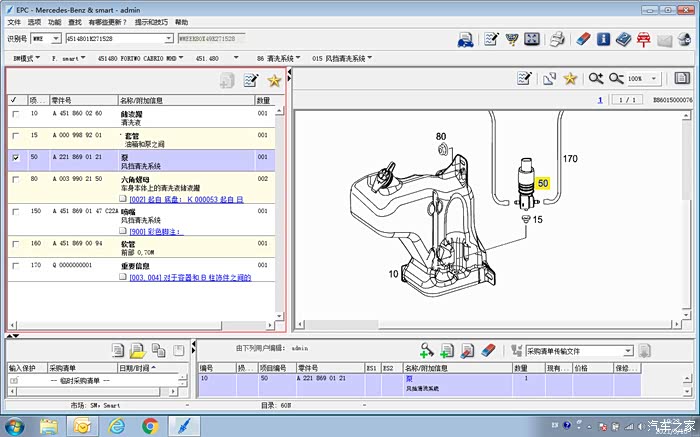Click the printer icon in the top toolbar

coord(558,40)
